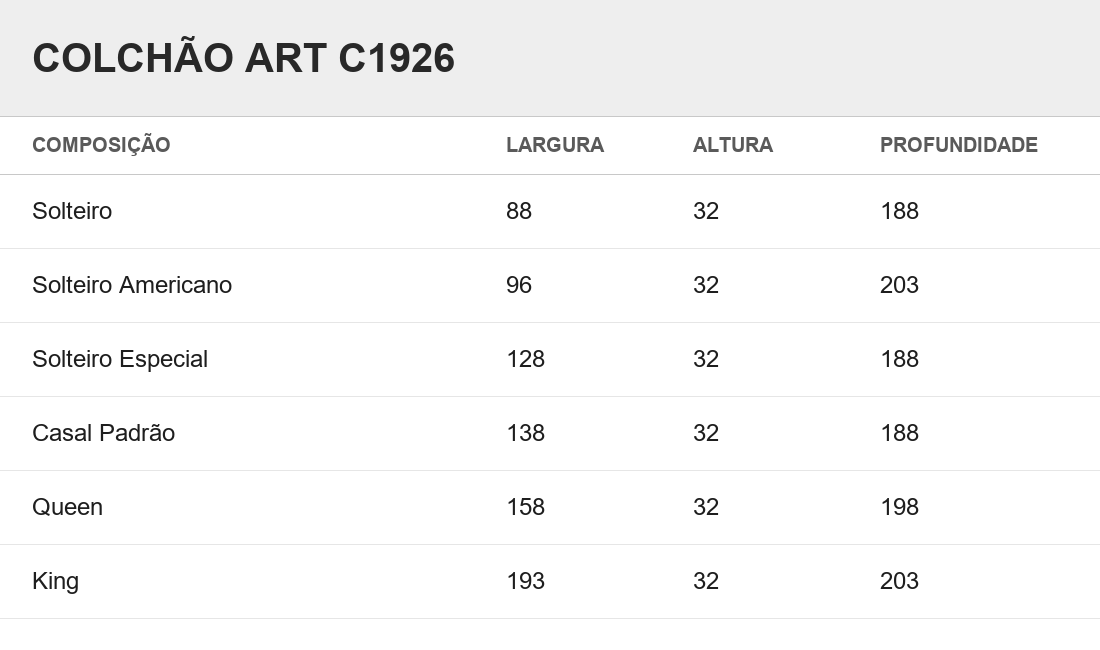Select the PROFUNDIDADE column header
The width and height of the screenshot is (1100, 650).
[959, 145]
